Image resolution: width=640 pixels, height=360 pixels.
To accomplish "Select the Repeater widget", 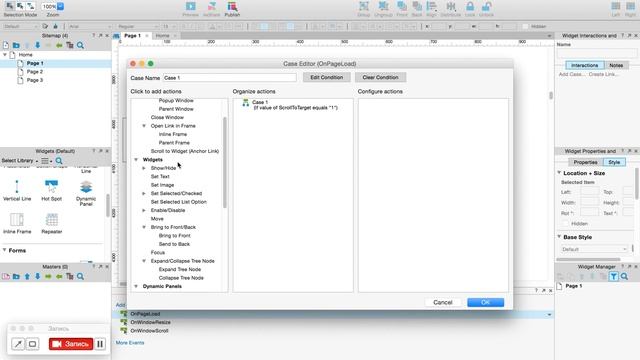I will pos(51,223).
